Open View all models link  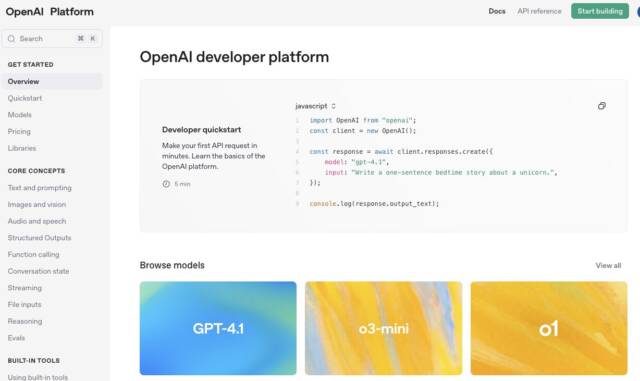click(608, 265)
